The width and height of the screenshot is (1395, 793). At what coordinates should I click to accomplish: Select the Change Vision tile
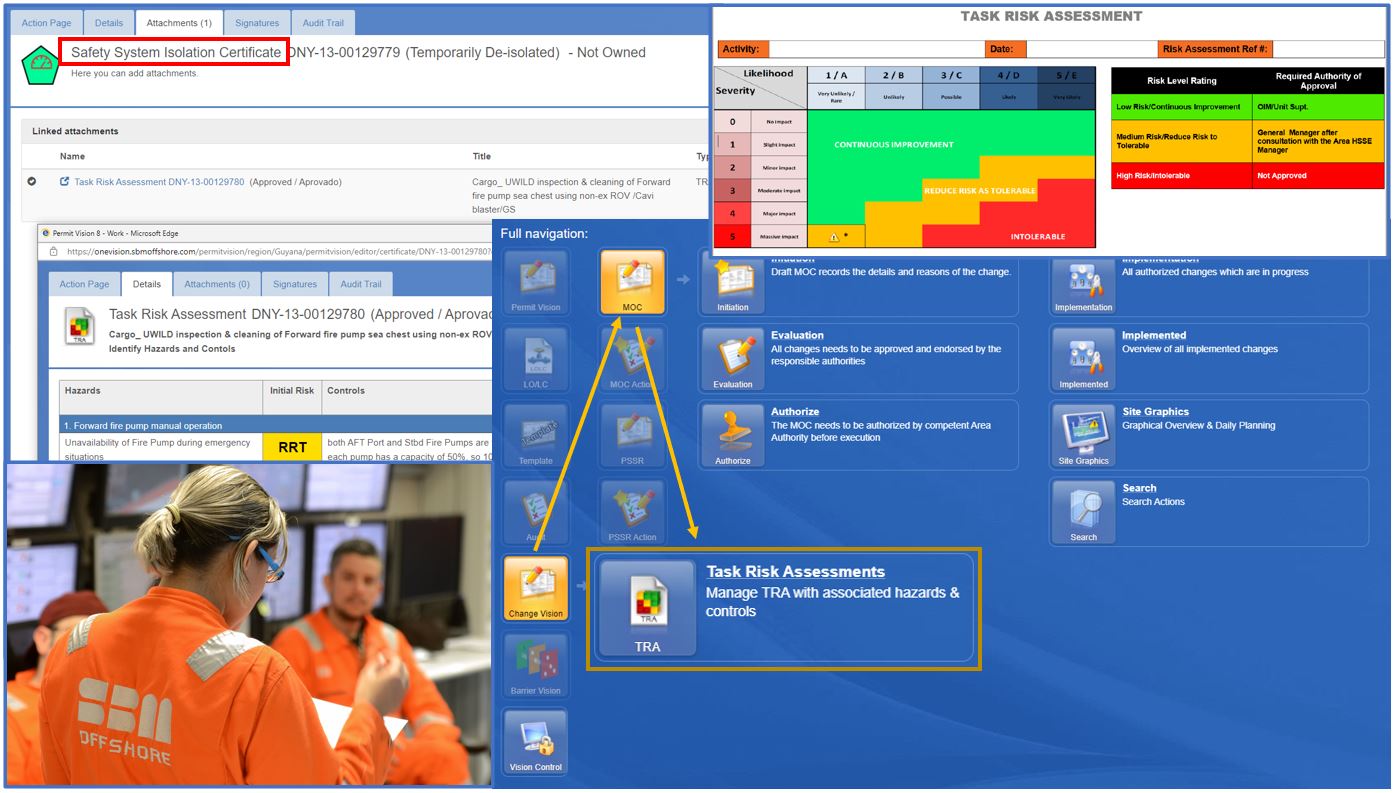click(536, 589)
